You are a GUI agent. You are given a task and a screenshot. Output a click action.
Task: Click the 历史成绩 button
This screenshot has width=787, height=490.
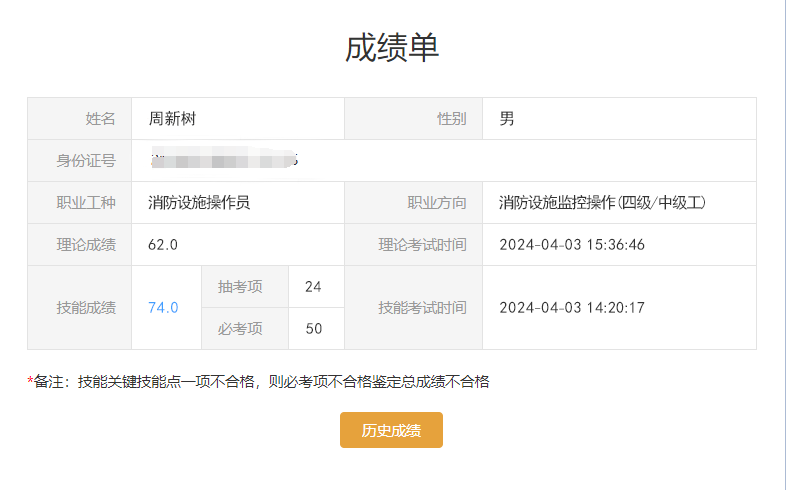[391, 430]
